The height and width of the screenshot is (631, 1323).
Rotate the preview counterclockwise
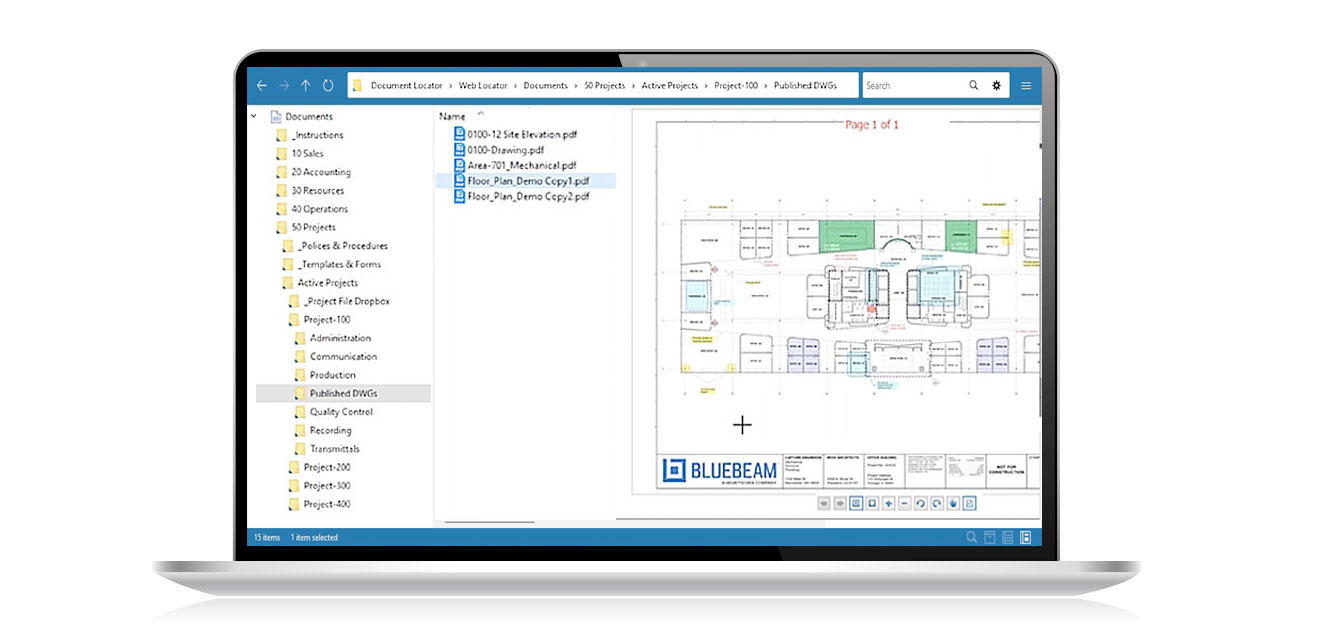click(921, 505)
